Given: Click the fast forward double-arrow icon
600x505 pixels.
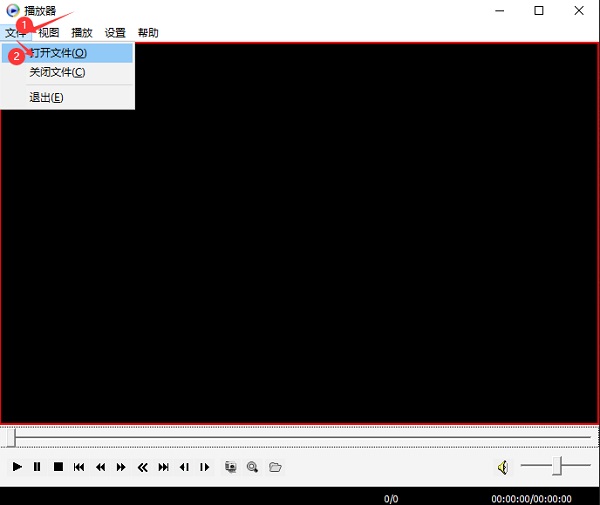Looking at the screenshot, I should (x=121, y=467).
